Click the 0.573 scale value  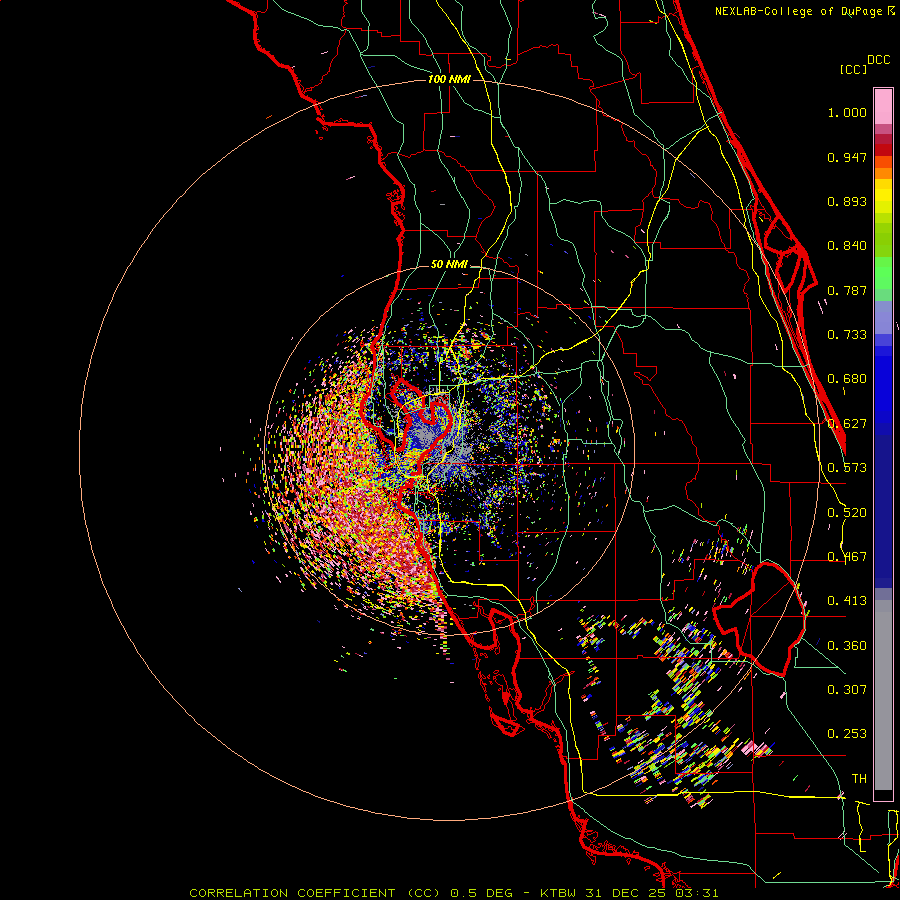tap(847, 467)
